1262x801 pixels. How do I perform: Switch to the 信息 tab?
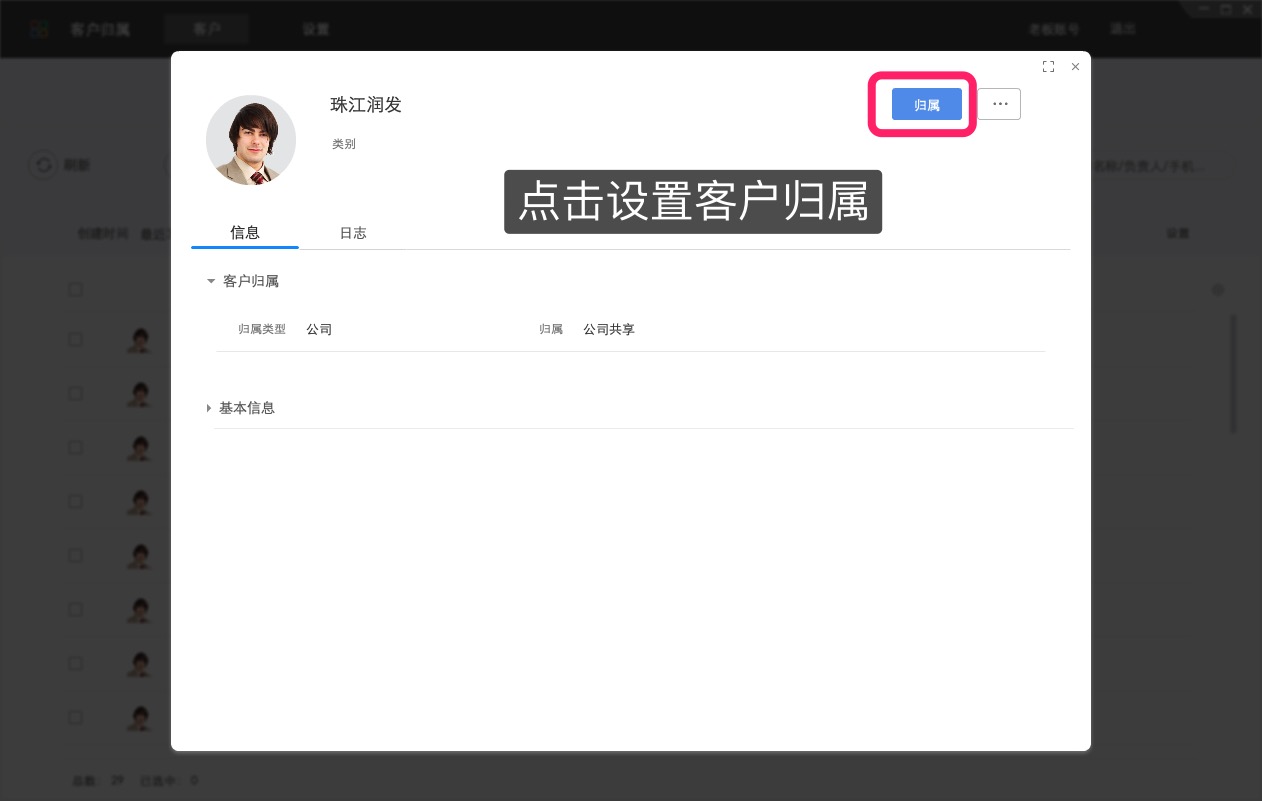[x=245, y=233]
